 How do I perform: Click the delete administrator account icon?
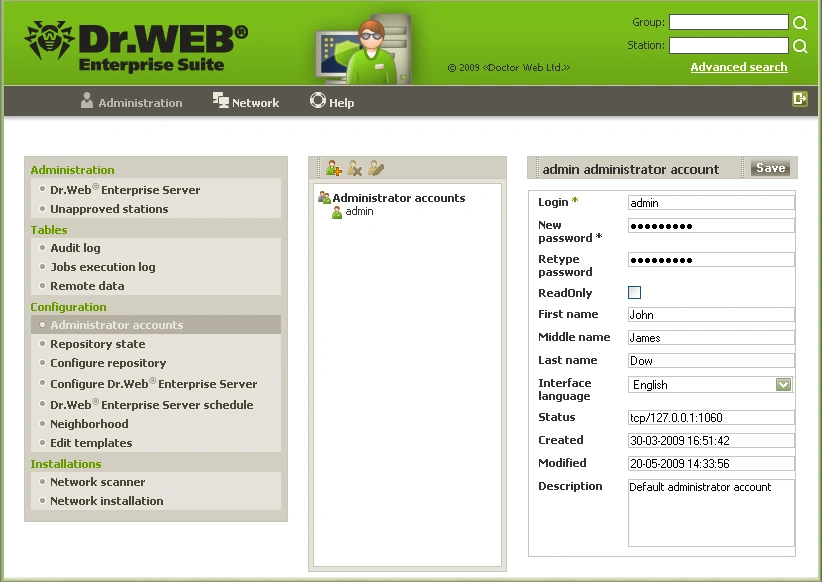(x=354, y=169)
